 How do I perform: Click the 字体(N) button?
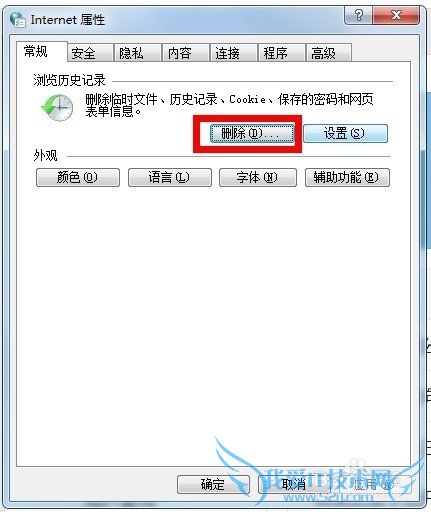click(x=258, y=177)
